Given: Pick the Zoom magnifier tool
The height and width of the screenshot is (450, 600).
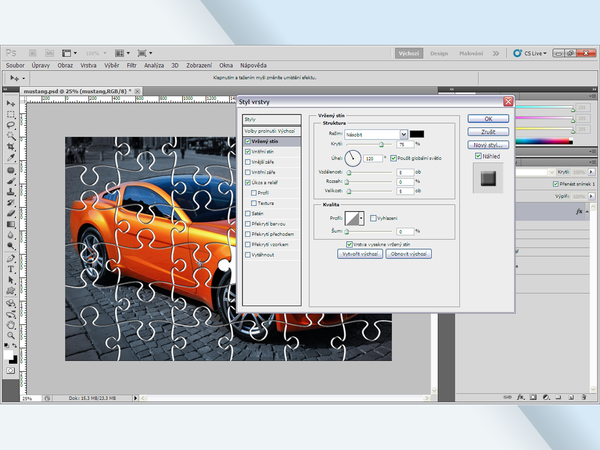Looking at the screenshot, I should pyautogui.click(x=10, y=336).
